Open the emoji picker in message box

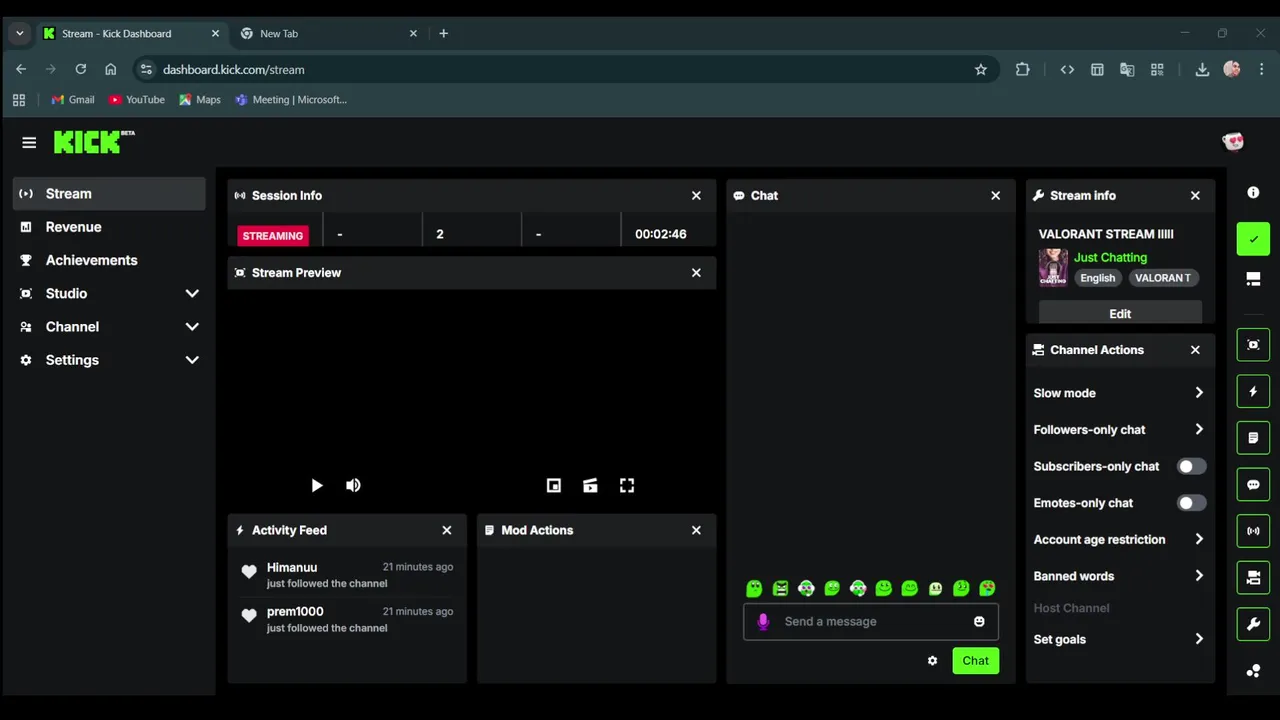(979, 621)
